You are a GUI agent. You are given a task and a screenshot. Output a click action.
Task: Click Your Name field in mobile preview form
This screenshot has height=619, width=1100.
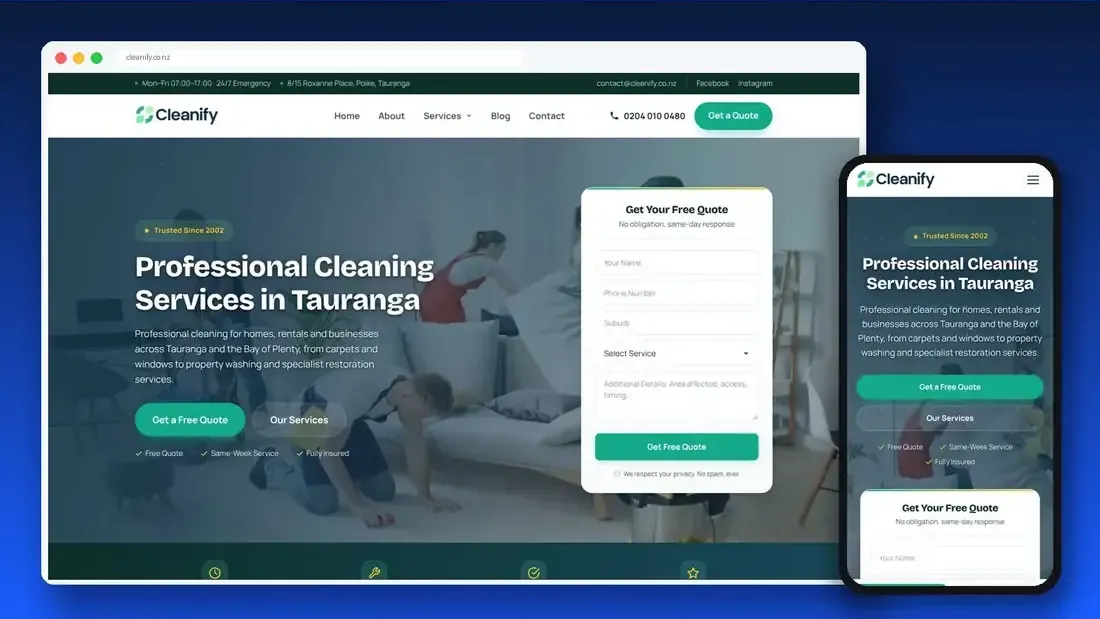click(x=950, y=558)
